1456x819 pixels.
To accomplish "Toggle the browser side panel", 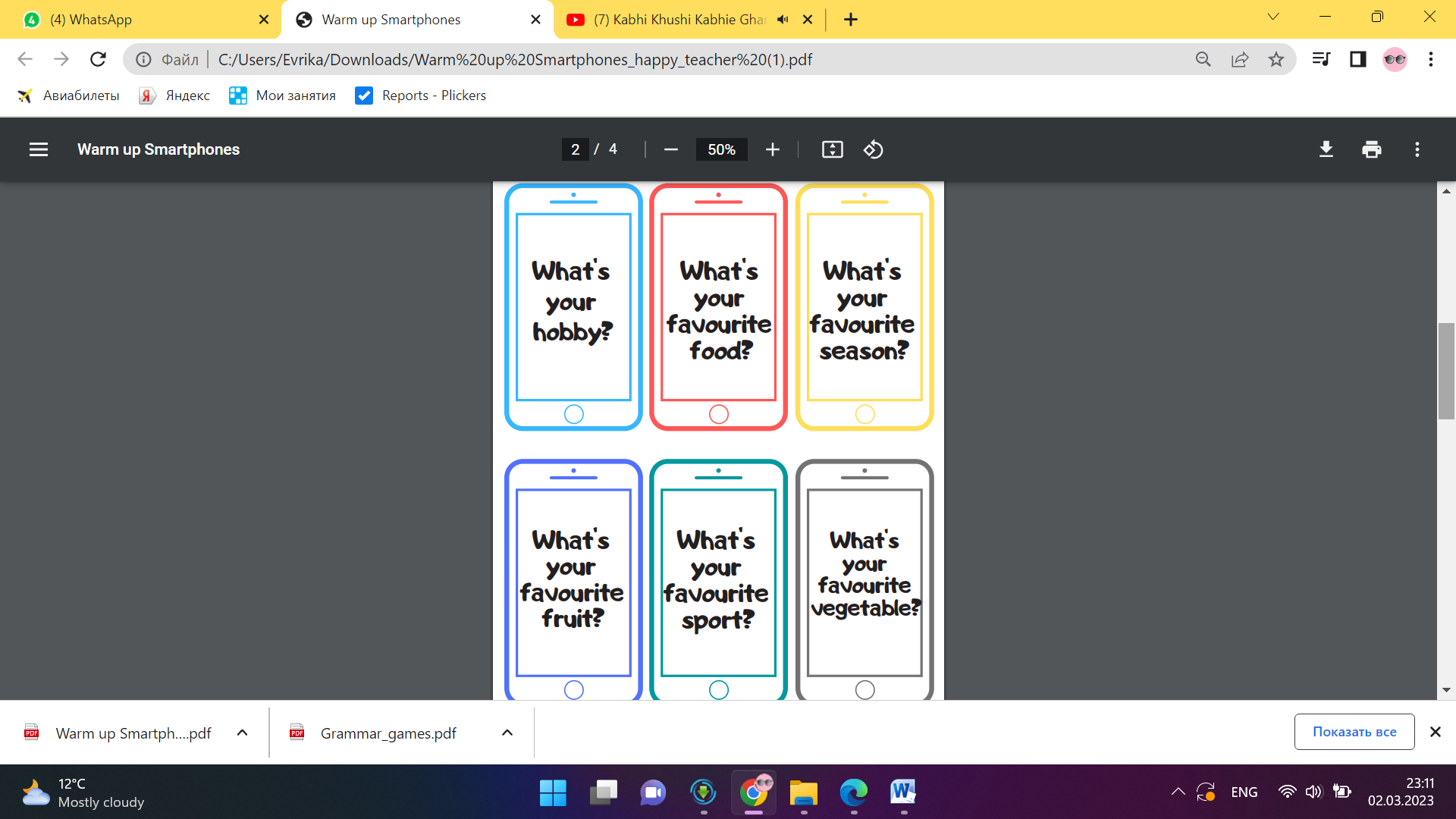I will tap(1357, 59).
